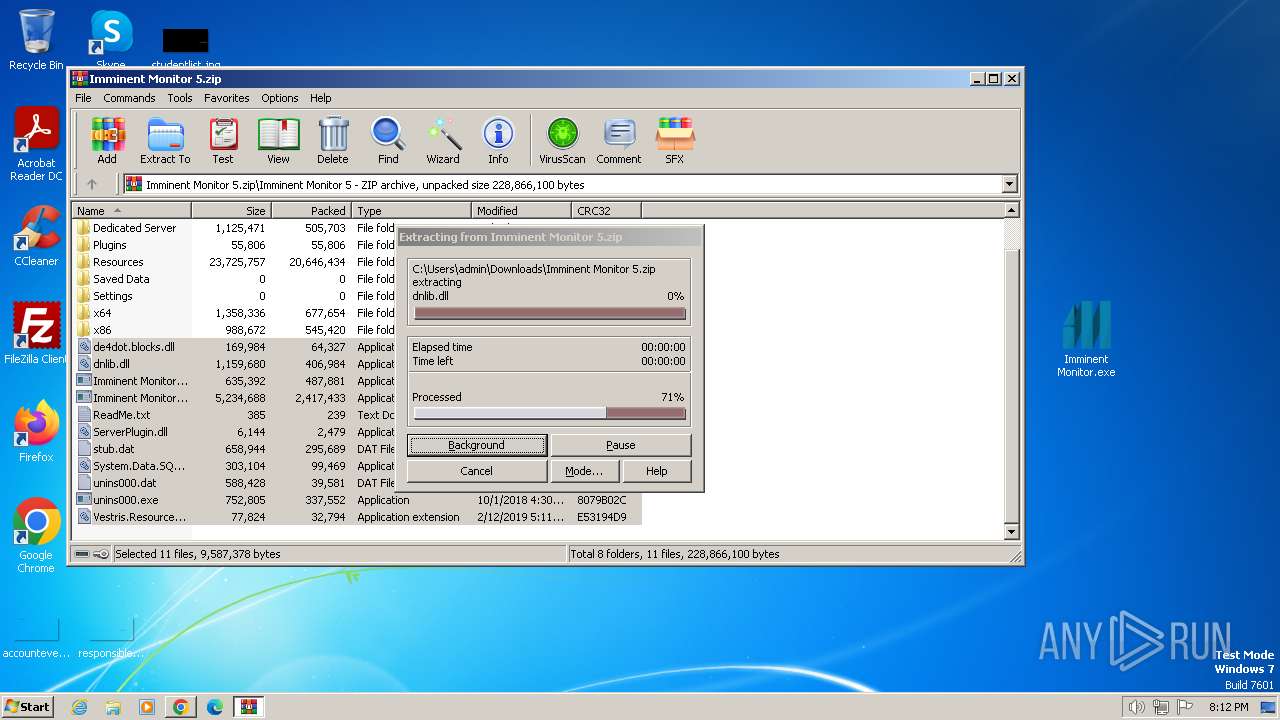1280x720 pixels.
Task: Open the CCleaner desktop shortcut
Action: click(36, 236)
